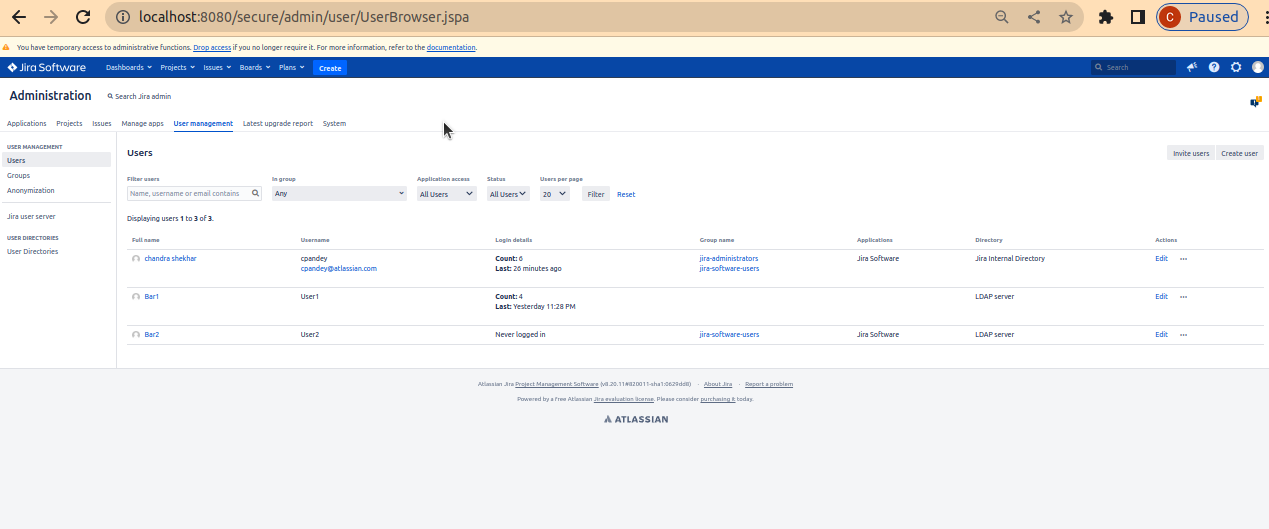This screenshot has height=529, width=1269.
Task: Click the Drop access link
Action: pyautogui.click(x=212, y=47)
